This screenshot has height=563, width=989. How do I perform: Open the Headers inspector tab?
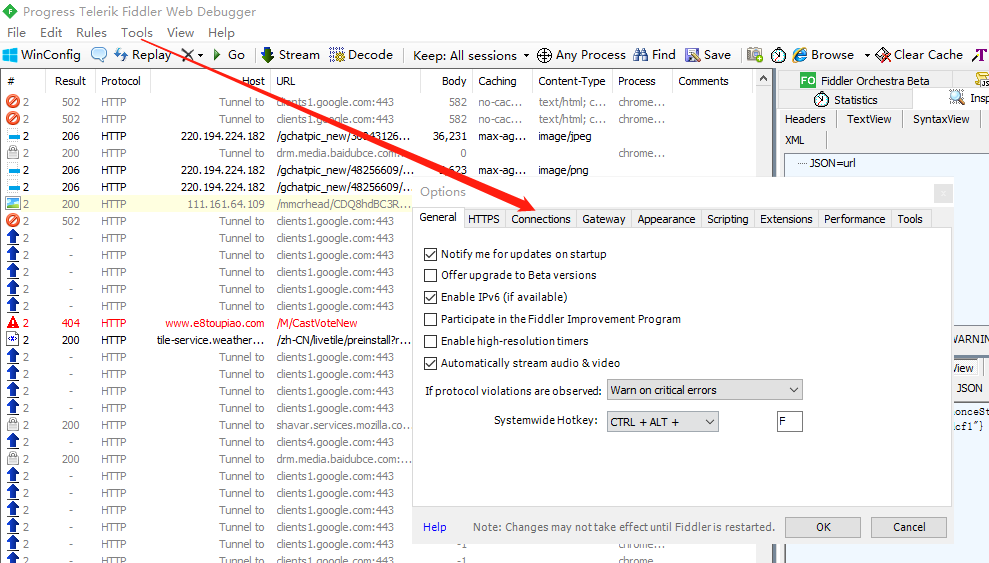tap(805, 119)
